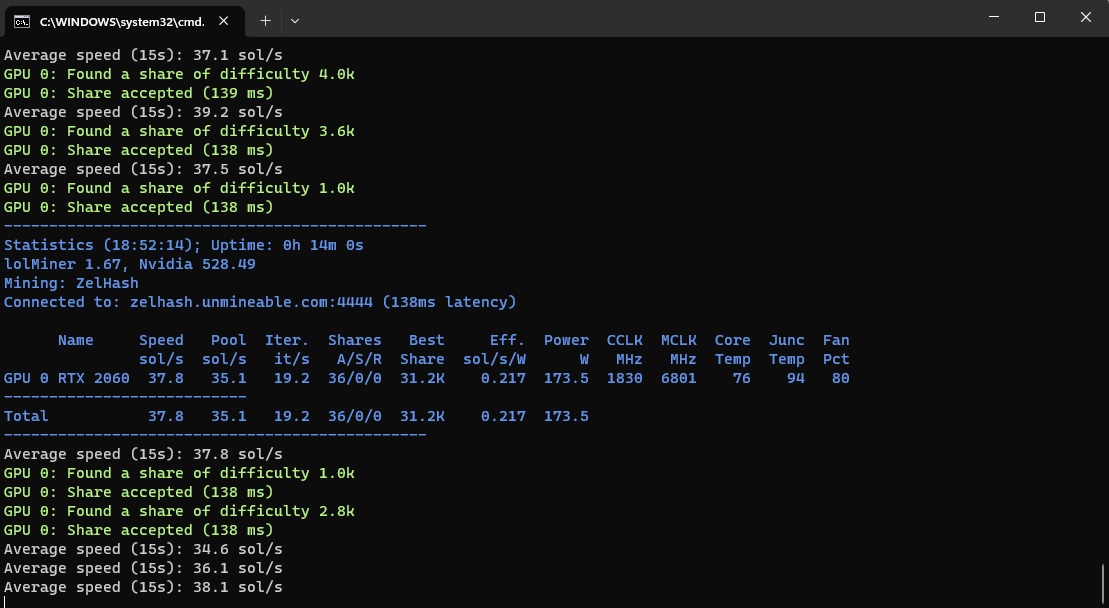This screenshot has height=608, width=1109.
Task: Close the cmd.exe tab
Action: pyautogui.click(x=223, y=21)
